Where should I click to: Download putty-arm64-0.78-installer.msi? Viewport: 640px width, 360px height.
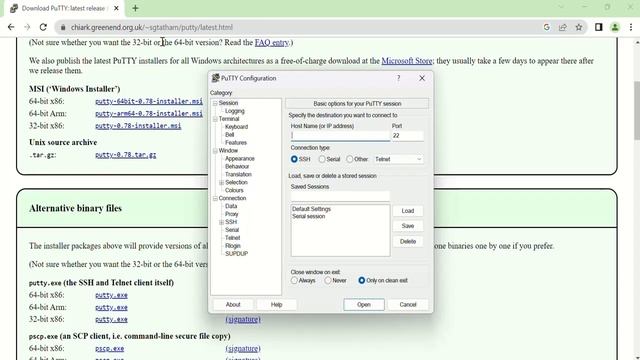149,113
